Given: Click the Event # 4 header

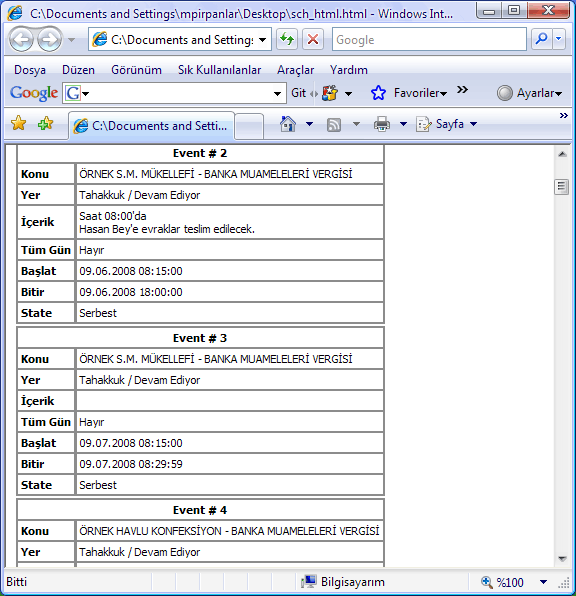Looking at the screenshot, I should (x=200, y=510).
